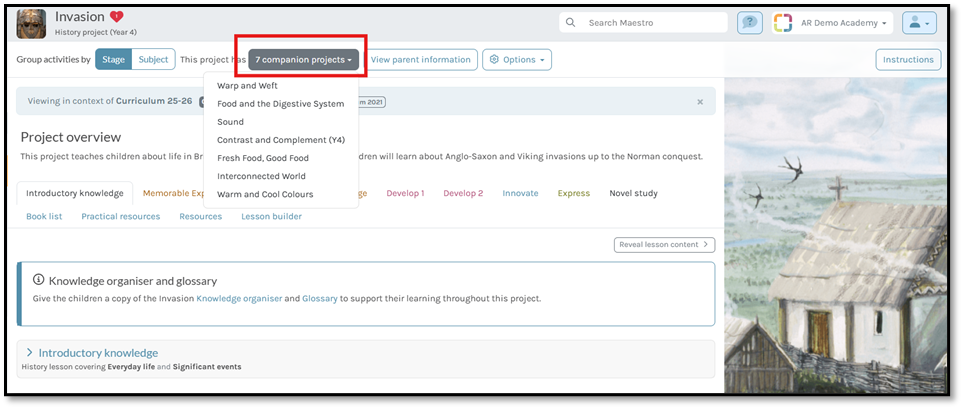The width and height of the screenshot is (963, 409).
Task: Open the Options dropdown
Action: pyautogui.click(x=516, y=60)
